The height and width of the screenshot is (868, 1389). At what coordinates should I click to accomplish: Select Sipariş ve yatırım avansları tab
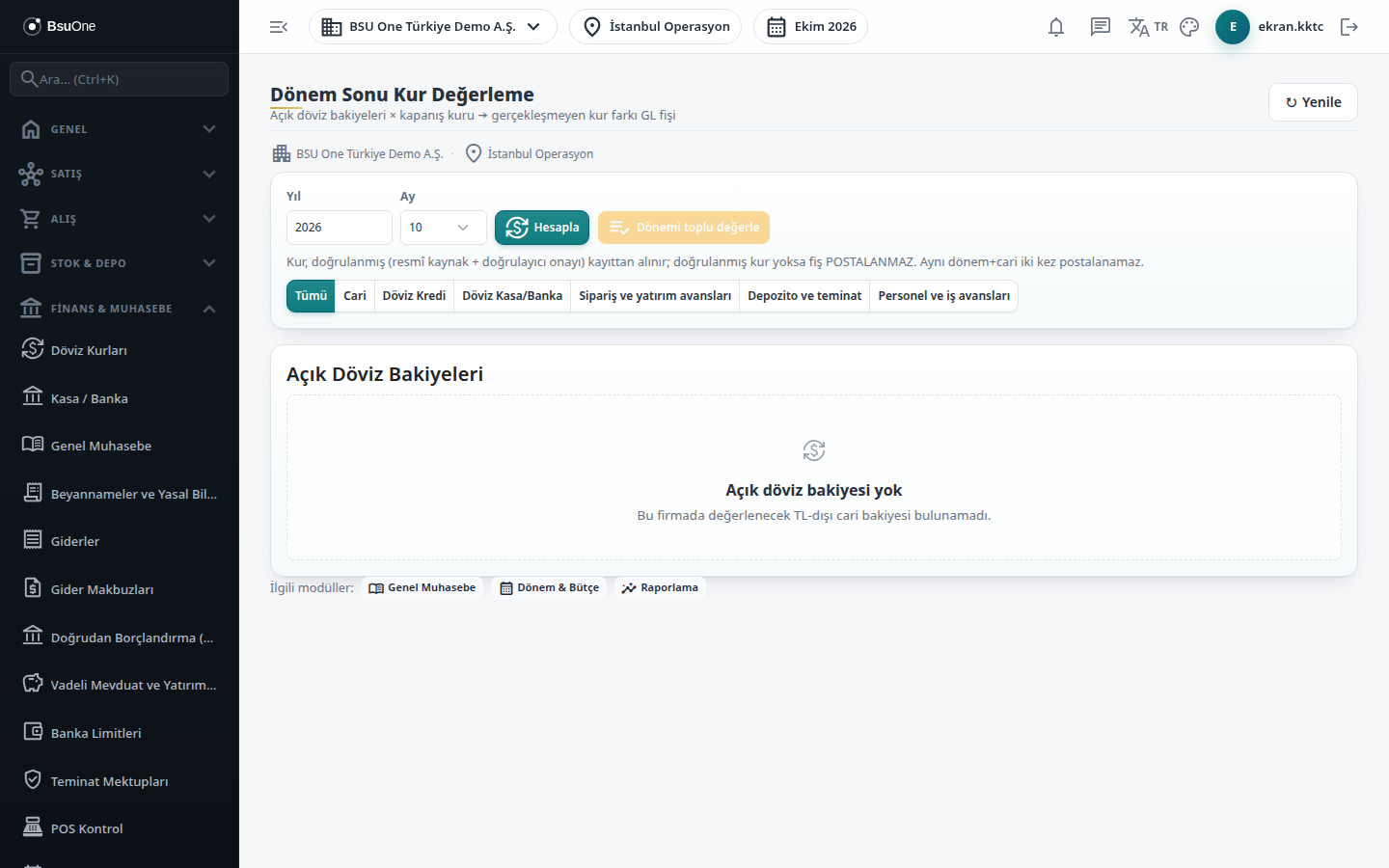tap(655, 296)
